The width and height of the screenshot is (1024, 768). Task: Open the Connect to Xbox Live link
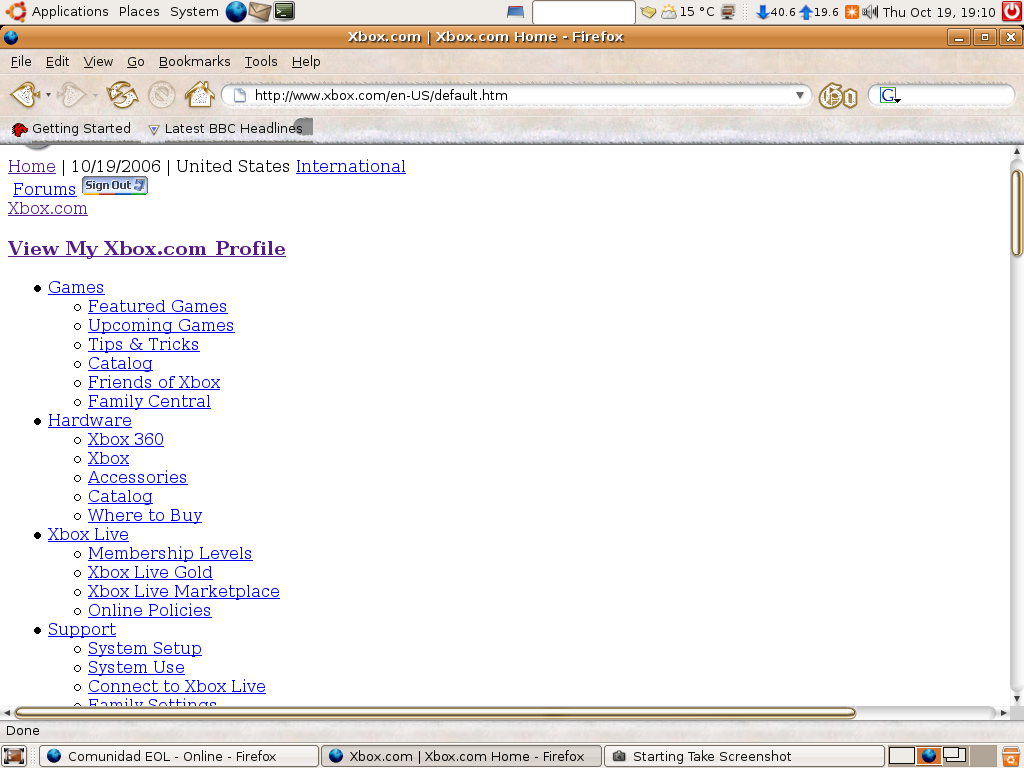(x=176, y=686)
